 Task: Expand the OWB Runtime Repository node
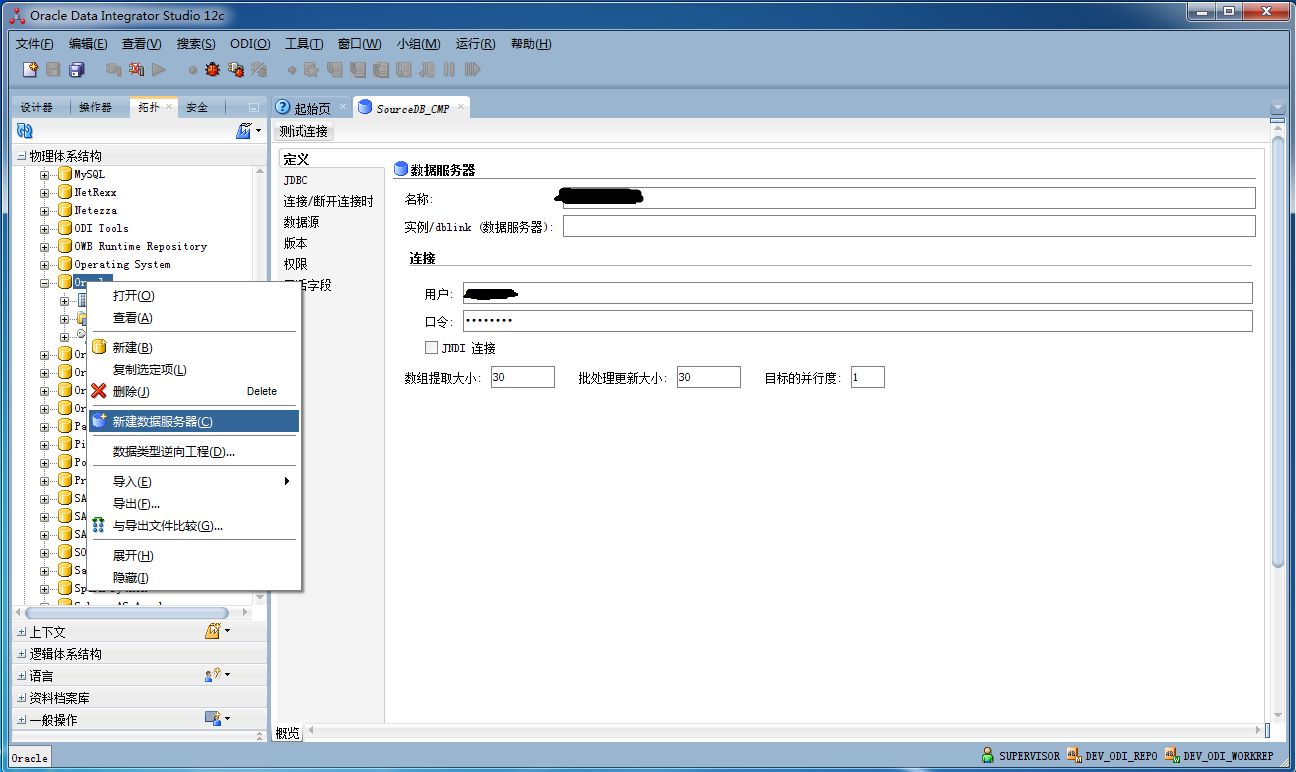click(x=45, y=247)
